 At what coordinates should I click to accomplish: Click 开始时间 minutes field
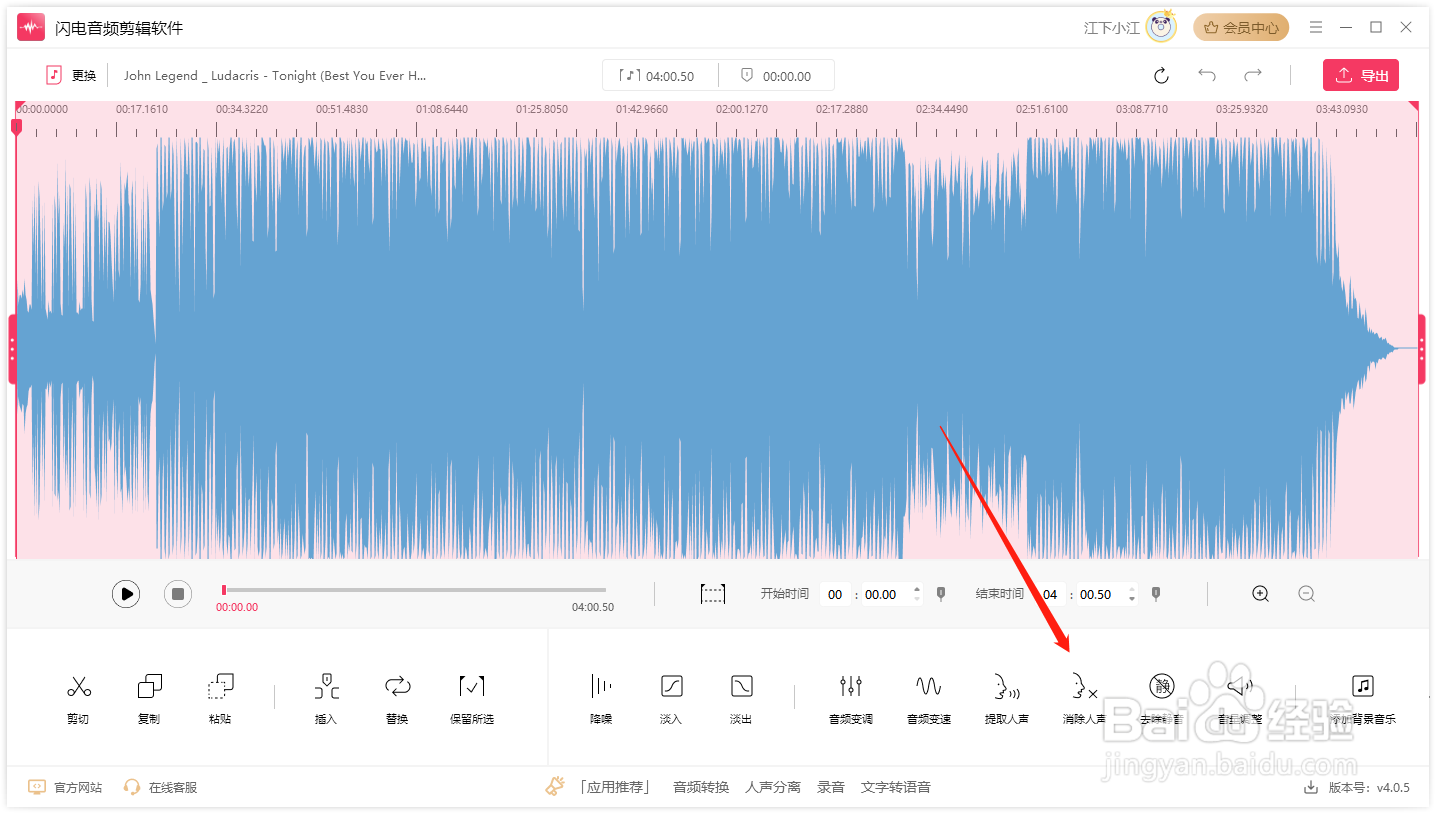(x=835, y=594)
